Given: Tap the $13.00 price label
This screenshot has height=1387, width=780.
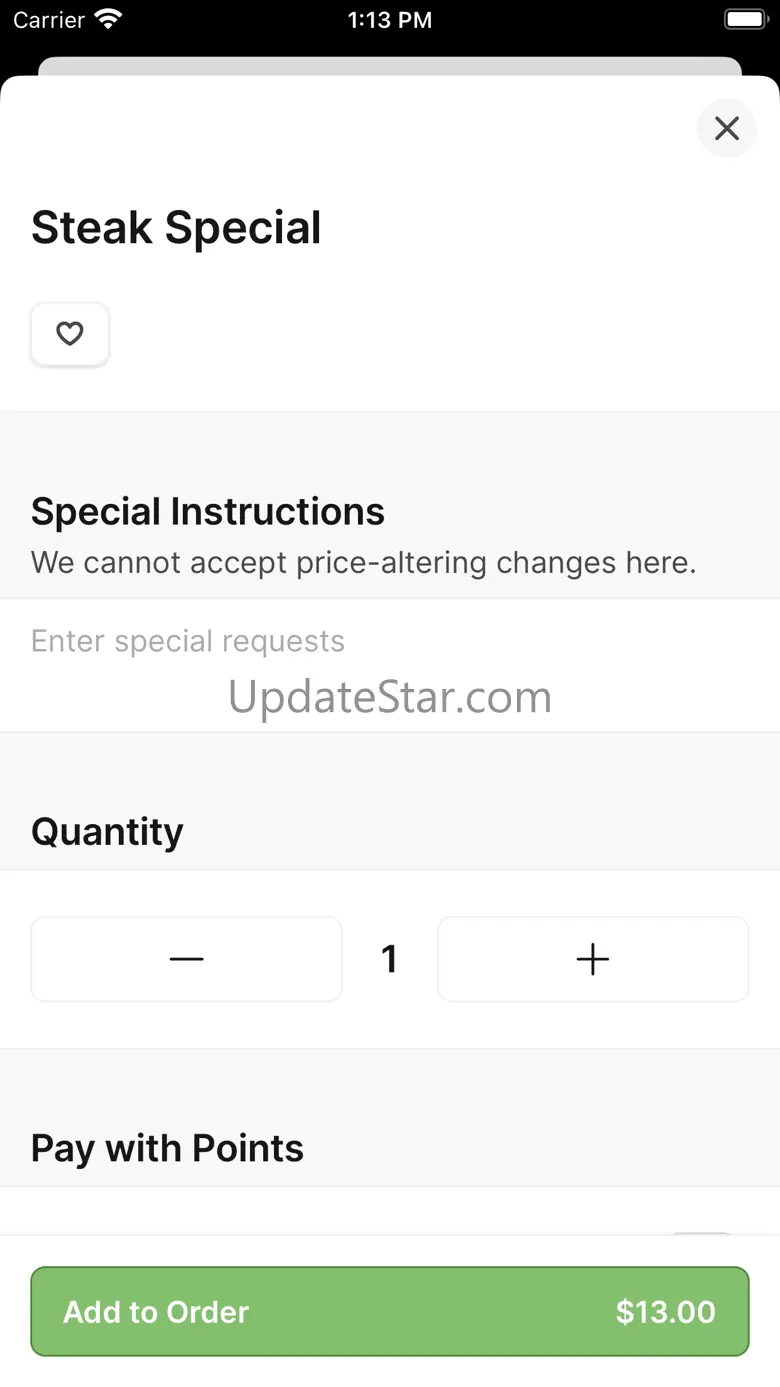Looking at the screenshot, I should coord(665,1312).
